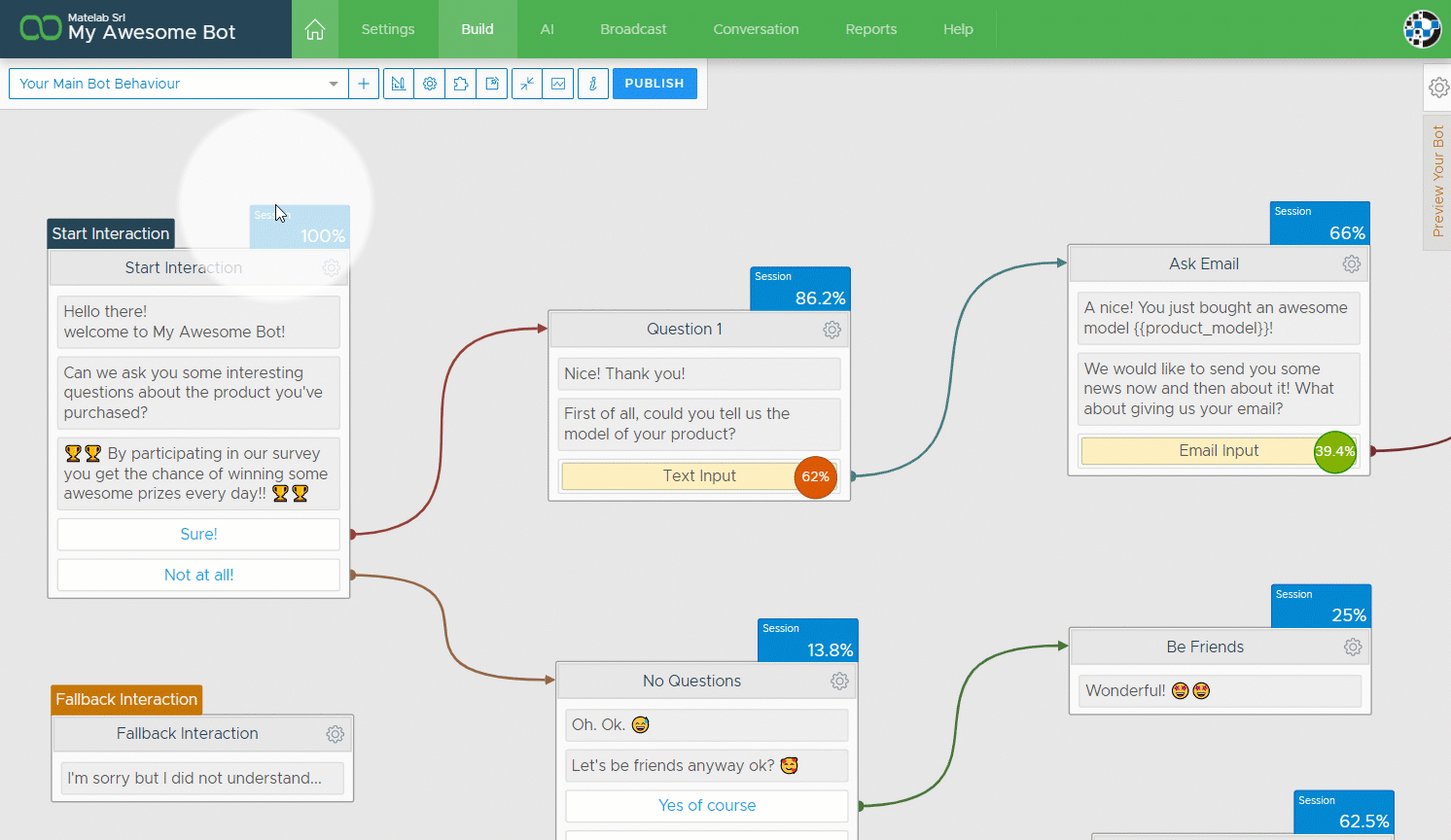
Task: Open the user avatar menu in the top right
Action: [x=1421, y=29]
